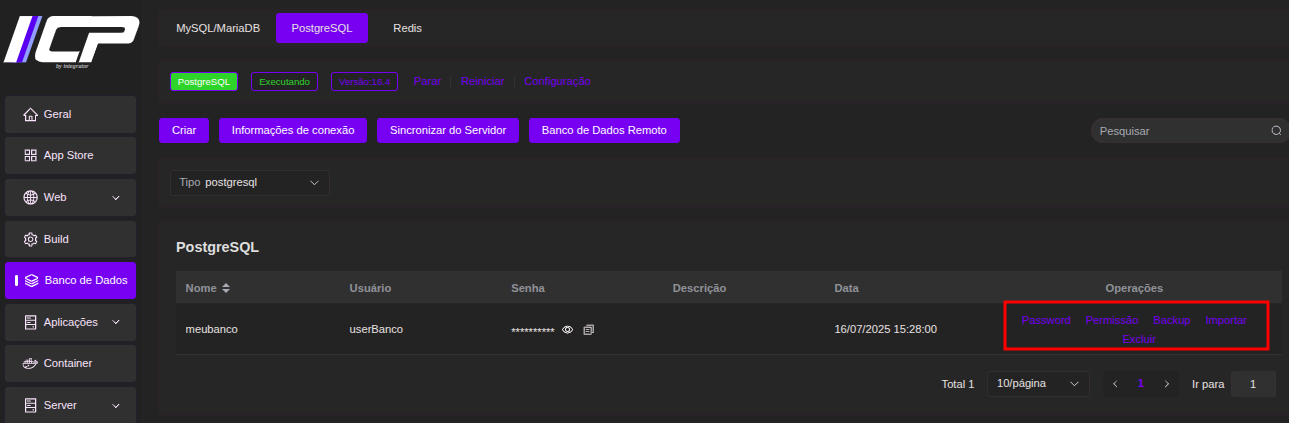Click the Reiniciar link
Viewport: 1289px width, 423px height.
[x=482, y=81]
